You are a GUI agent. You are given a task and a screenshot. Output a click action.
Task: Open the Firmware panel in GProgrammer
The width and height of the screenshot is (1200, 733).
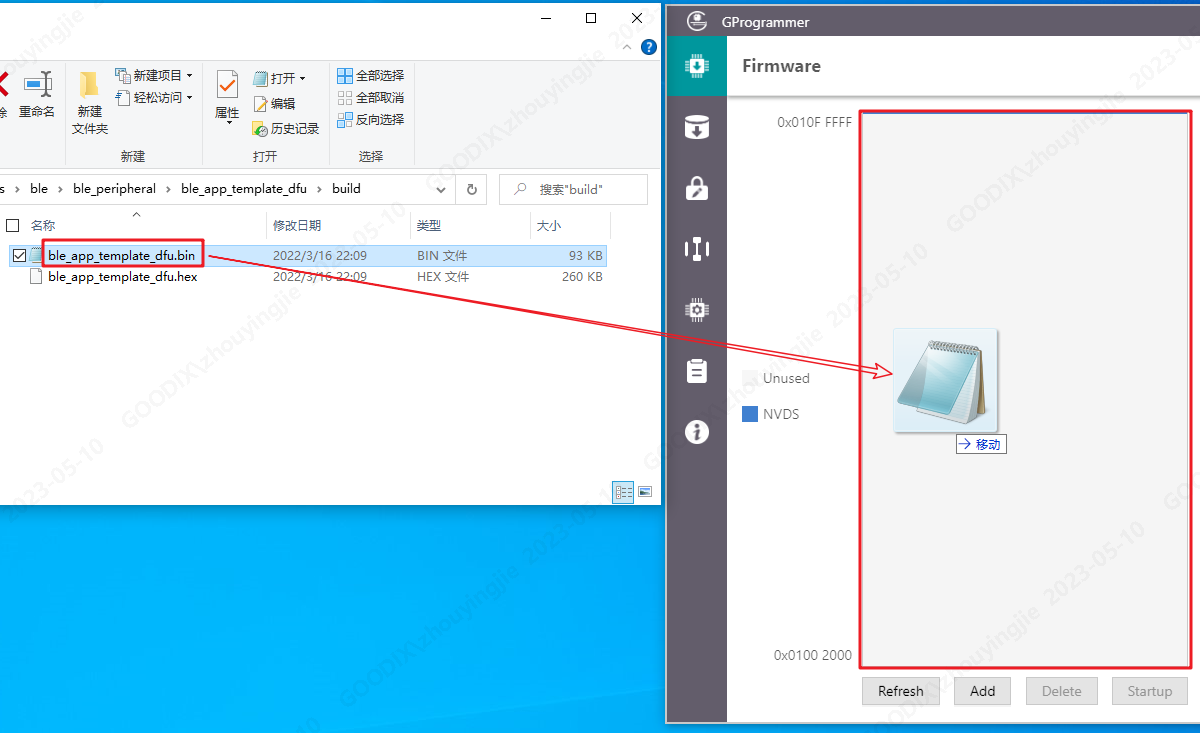(697, 66)
